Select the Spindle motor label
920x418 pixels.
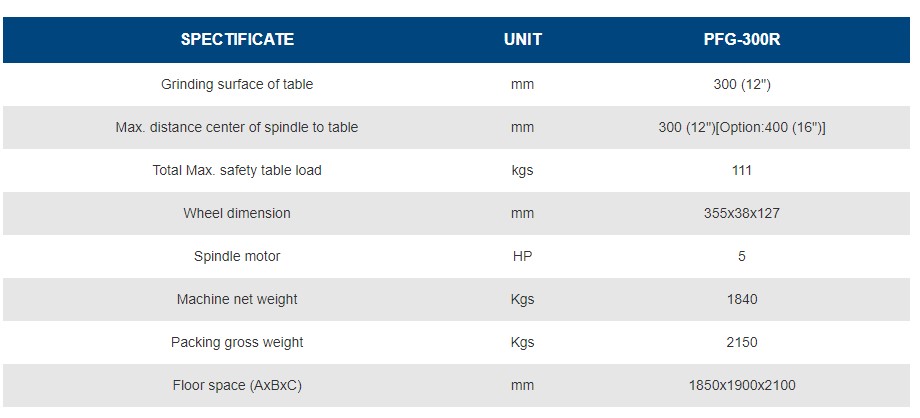coord(237,257)
